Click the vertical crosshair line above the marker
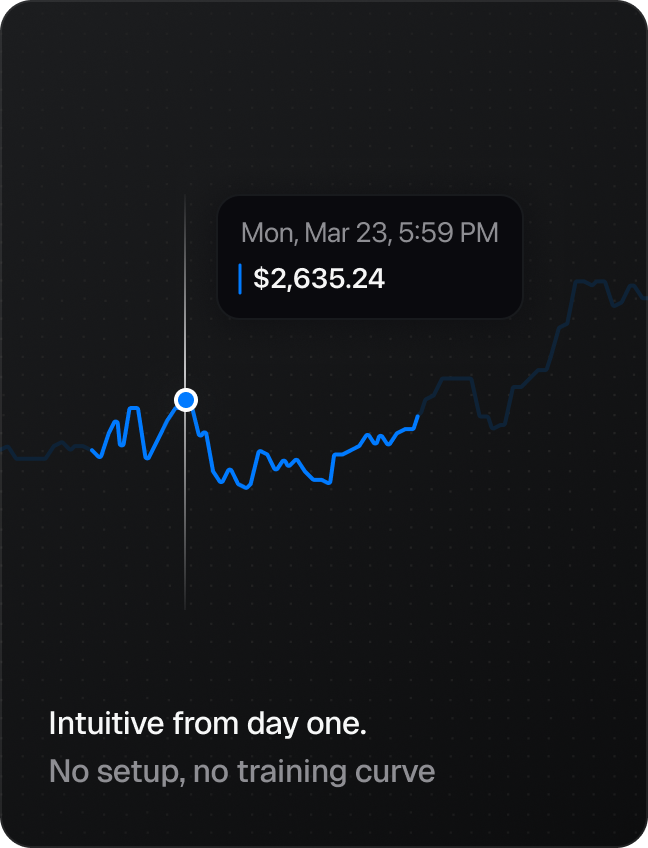The width and height of the screenshot is (648, 848). pos(185,292)
